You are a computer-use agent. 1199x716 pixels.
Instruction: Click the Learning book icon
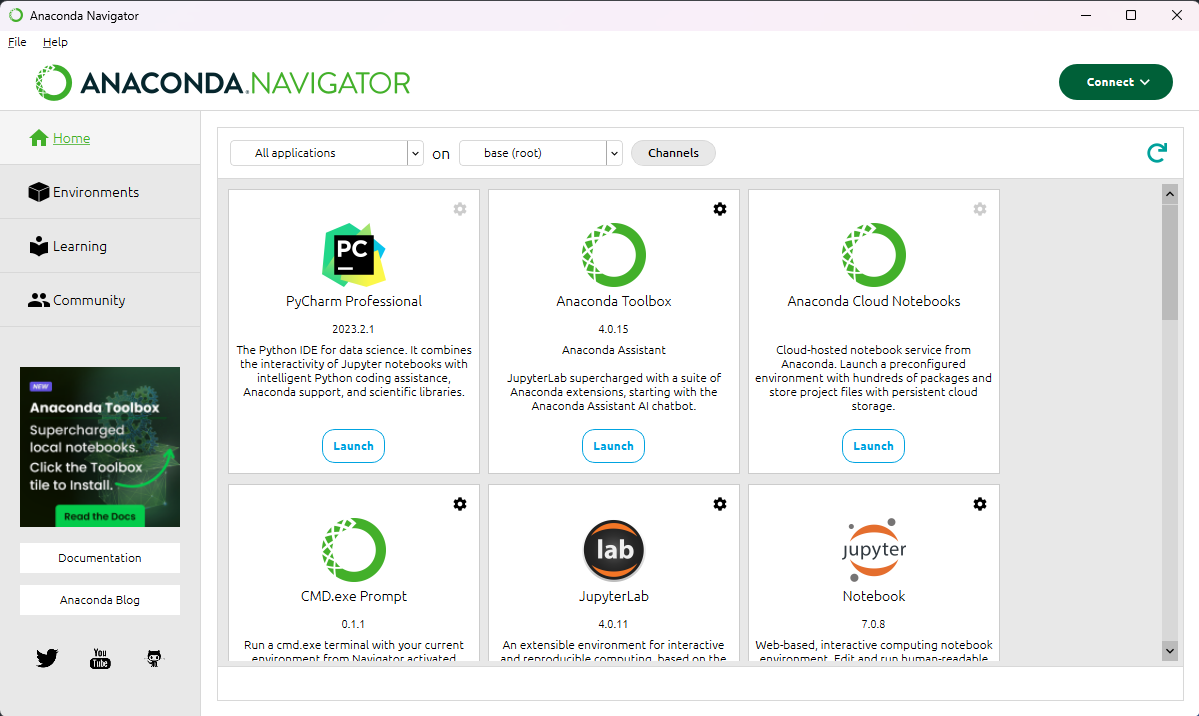click(38, 246)
